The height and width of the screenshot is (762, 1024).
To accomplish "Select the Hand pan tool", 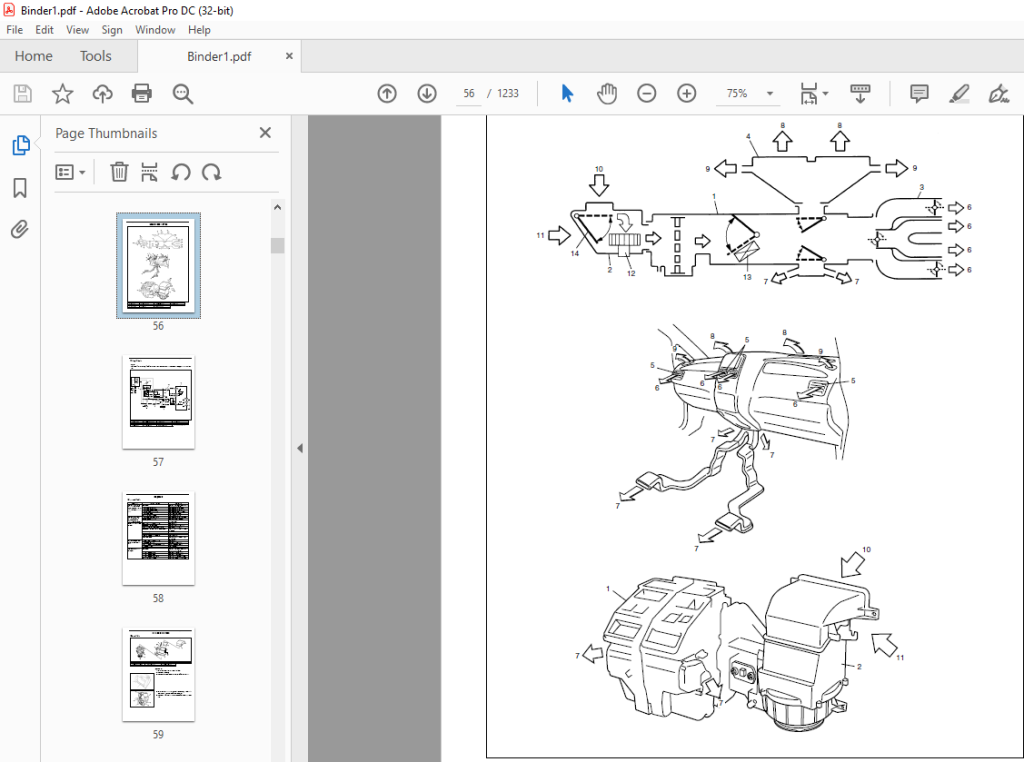I will click(607, 93).
